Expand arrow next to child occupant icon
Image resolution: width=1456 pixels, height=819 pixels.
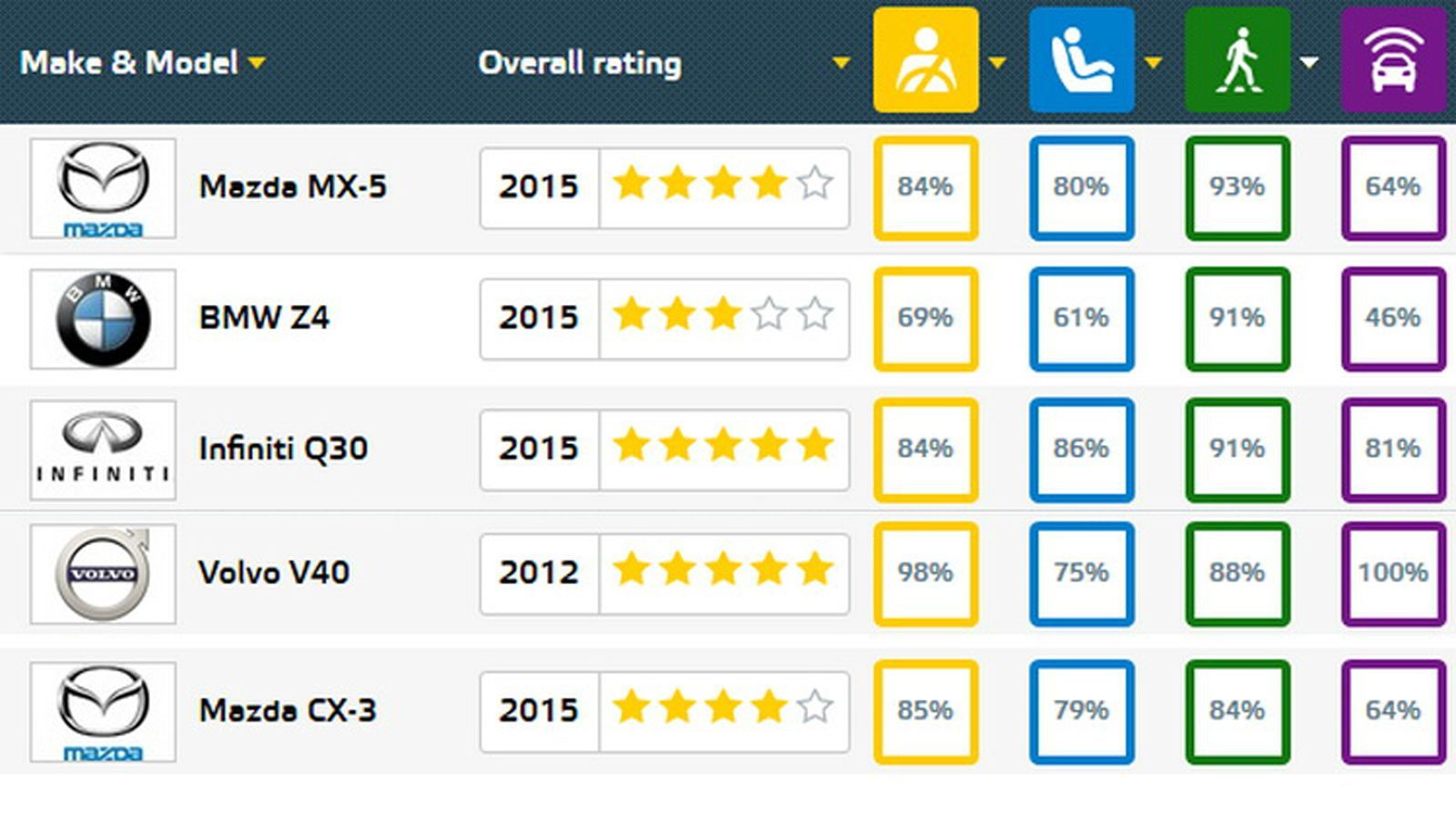(1153, 63)
